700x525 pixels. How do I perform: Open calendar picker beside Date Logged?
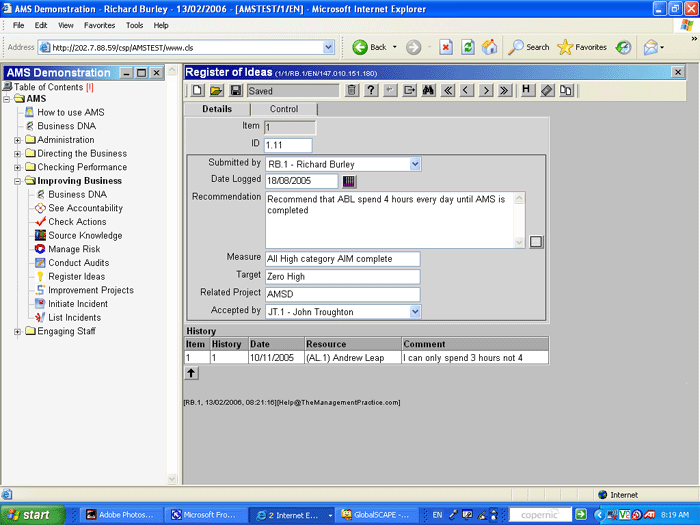coord(349,181)
